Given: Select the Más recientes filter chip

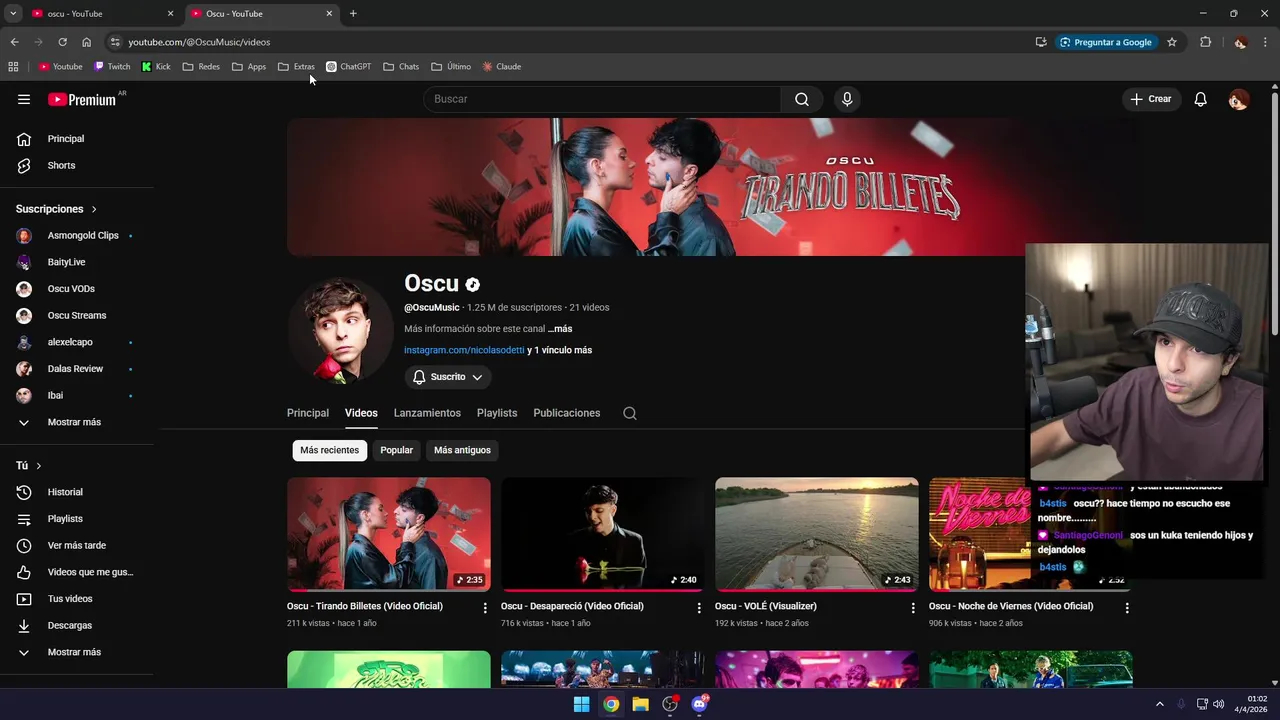Looking at the screenshot, I should [x=329, y=450].
